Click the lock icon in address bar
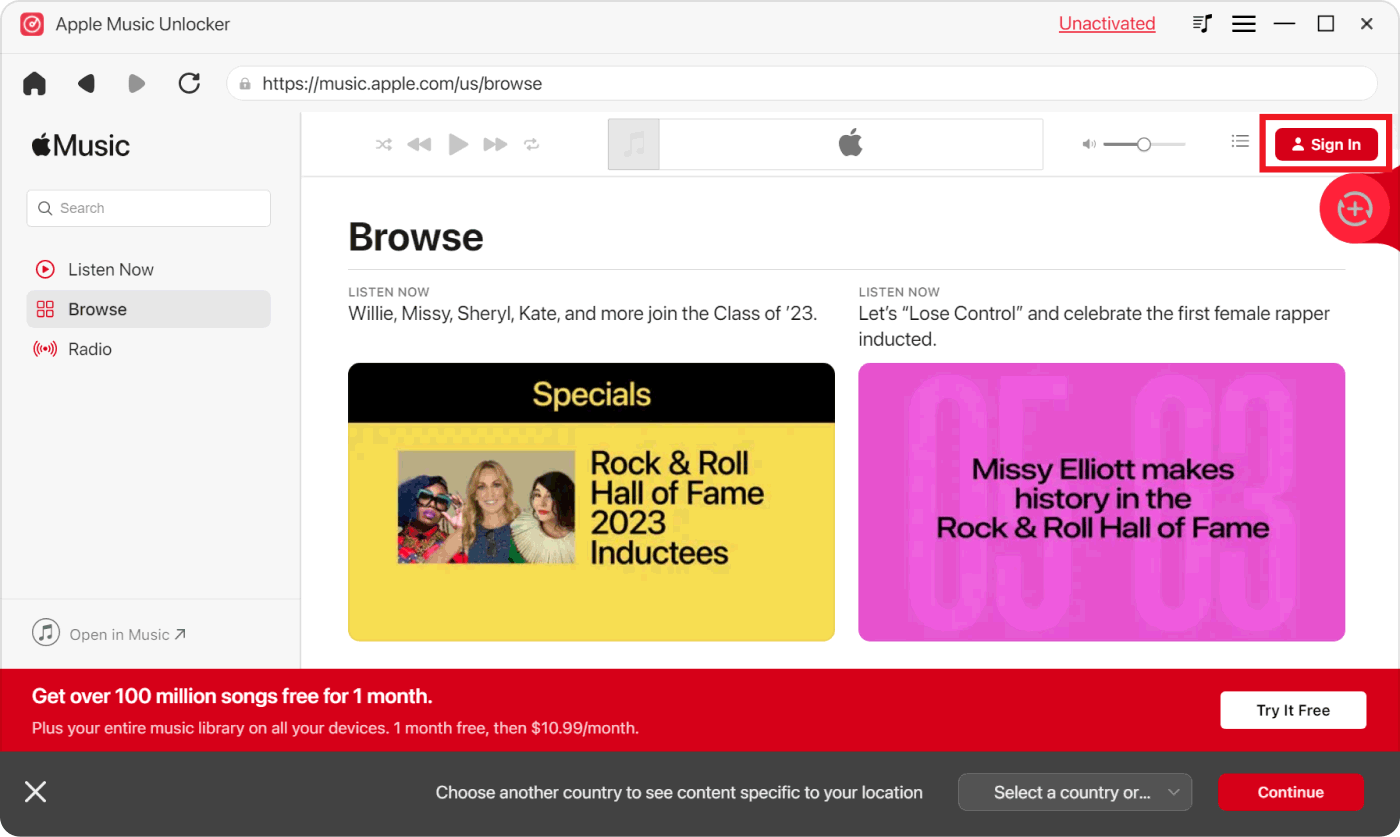This screenshot has width=1400, height=837. pyautogui.click(x=245, y=84)
